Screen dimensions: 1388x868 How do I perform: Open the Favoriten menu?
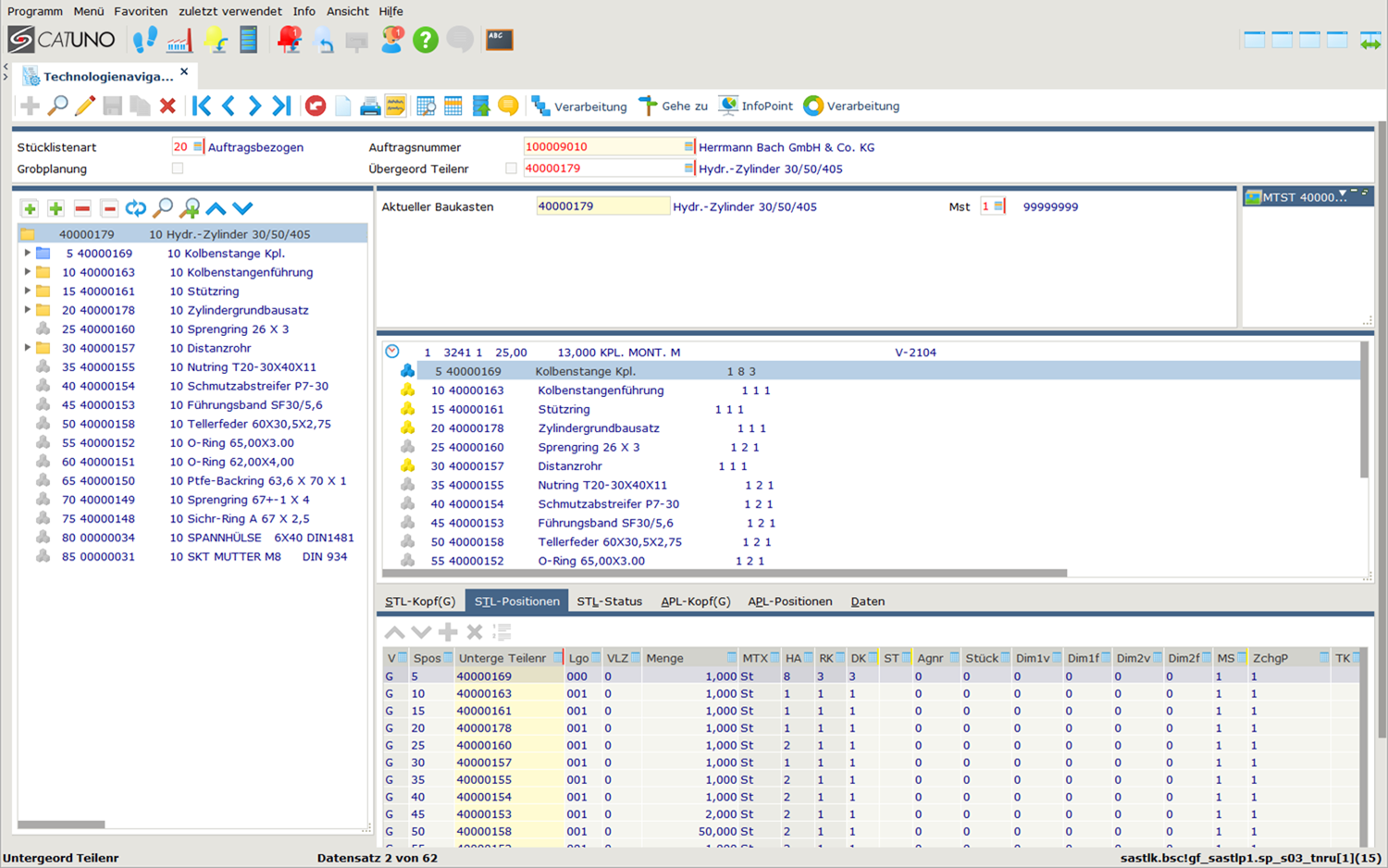pos(141,11)
